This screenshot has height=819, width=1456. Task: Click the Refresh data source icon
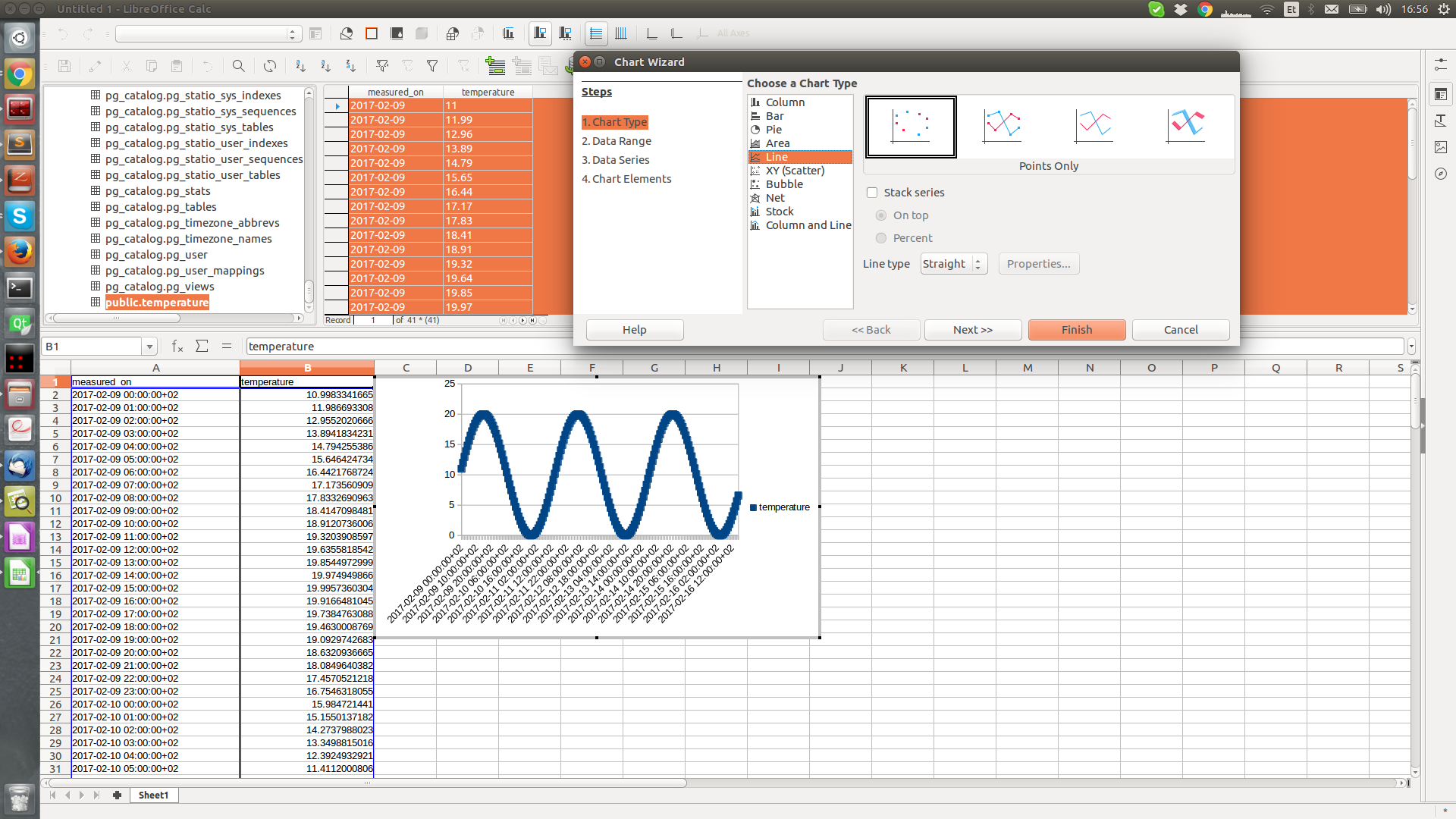click(x=270, y=66)
